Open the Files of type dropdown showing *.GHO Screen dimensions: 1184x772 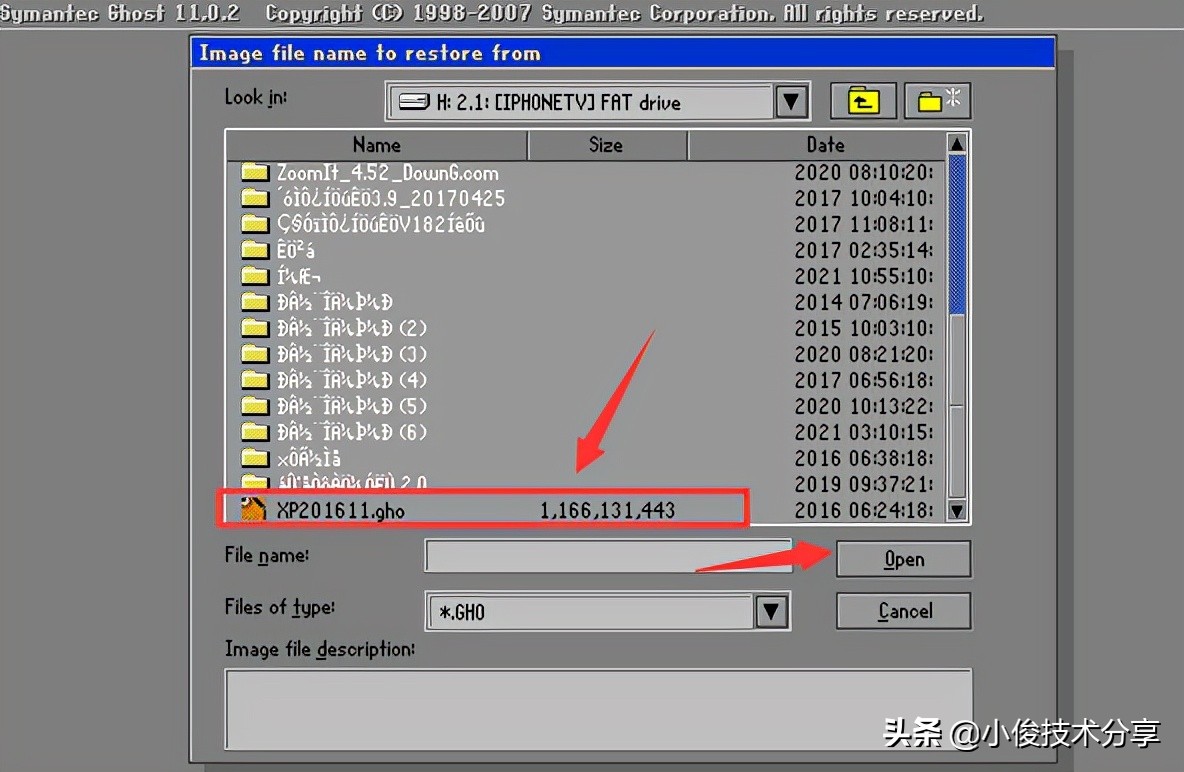pos(771,611)
